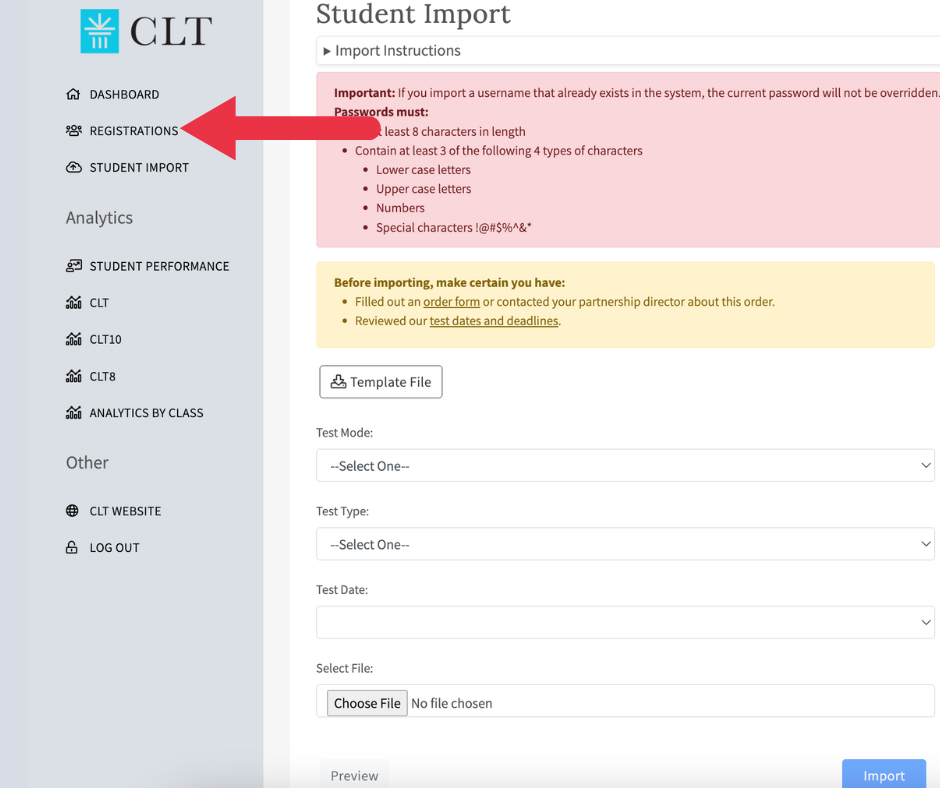Screen dimensions: 940x788
Task: Download the Template File
Action: (381, 382)
